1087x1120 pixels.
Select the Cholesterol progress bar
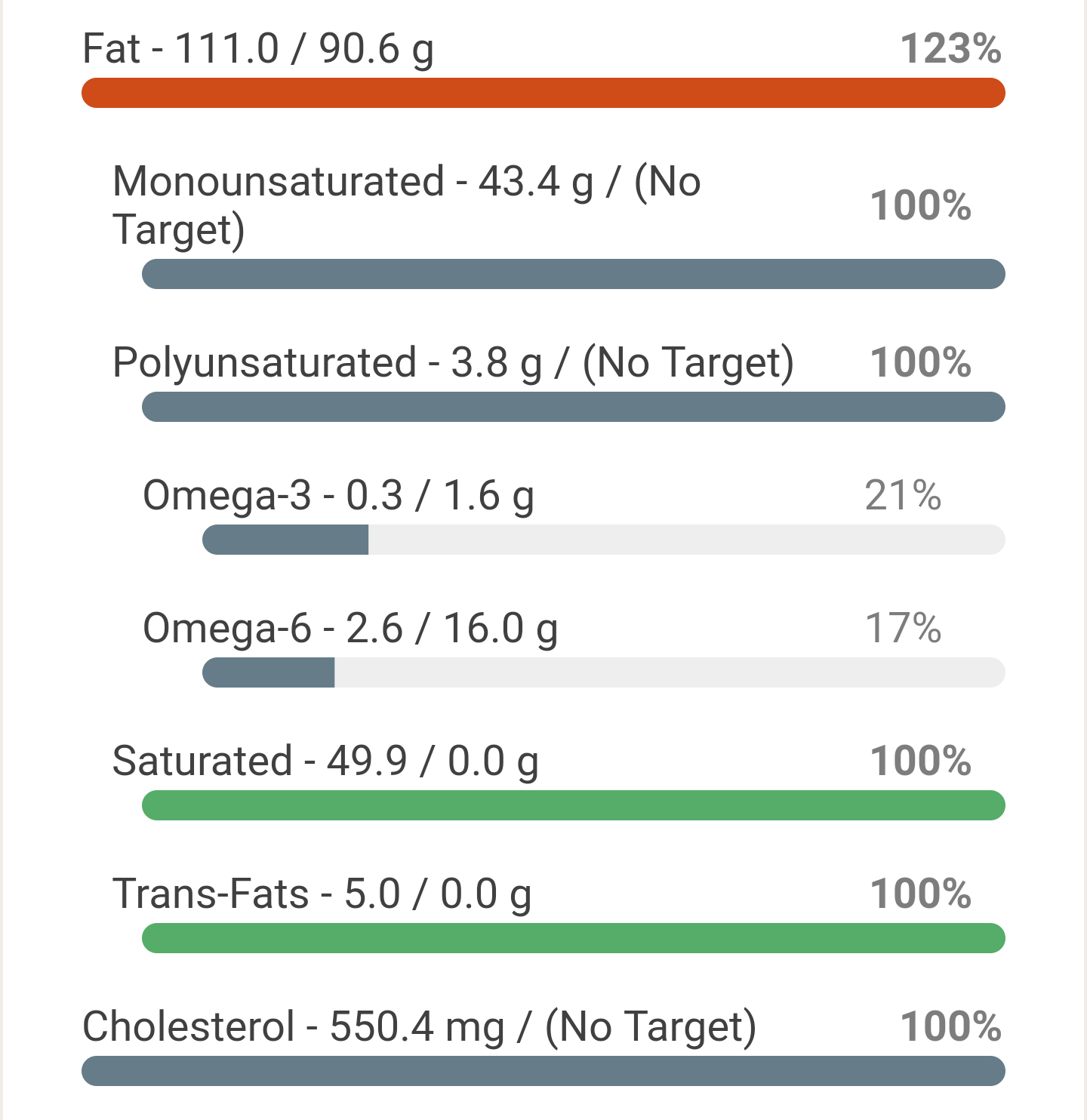(543, 1071)
